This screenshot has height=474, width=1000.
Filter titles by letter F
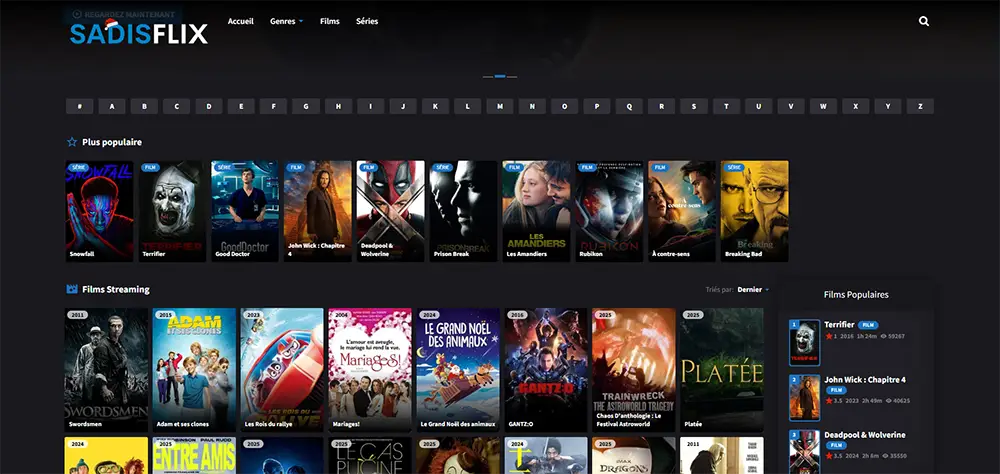(274, 107)
